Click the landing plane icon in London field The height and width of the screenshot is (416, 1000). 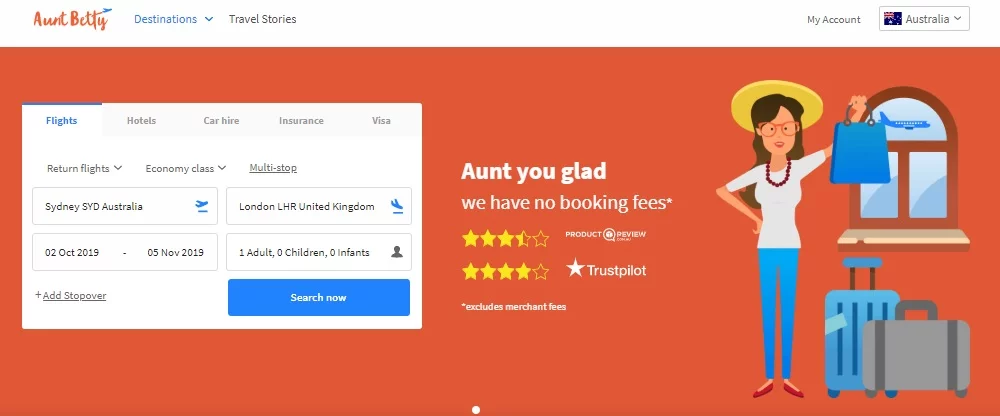pos(397,206)
